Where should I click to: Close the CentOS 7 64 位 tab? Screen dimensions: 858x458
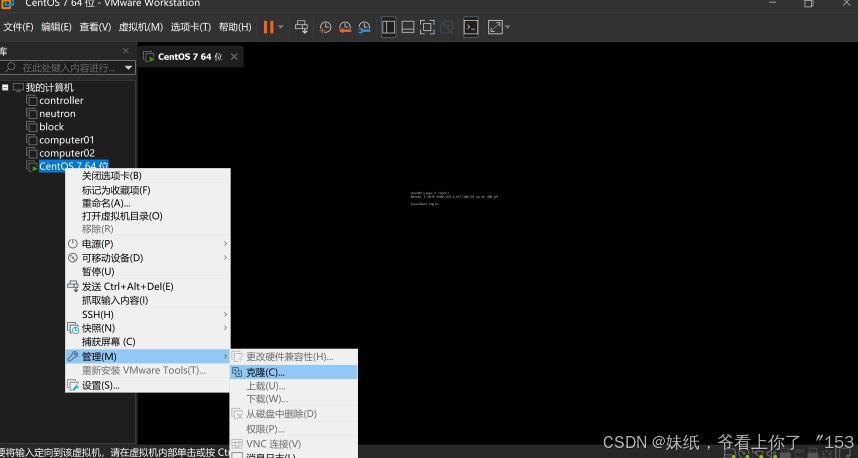pos(234,56)
